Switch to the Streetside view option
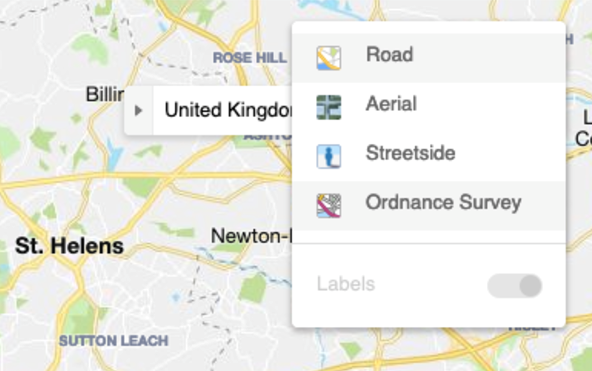Image resolution: width=592 pixels, height=371 pixels. [x=429, y=156]
